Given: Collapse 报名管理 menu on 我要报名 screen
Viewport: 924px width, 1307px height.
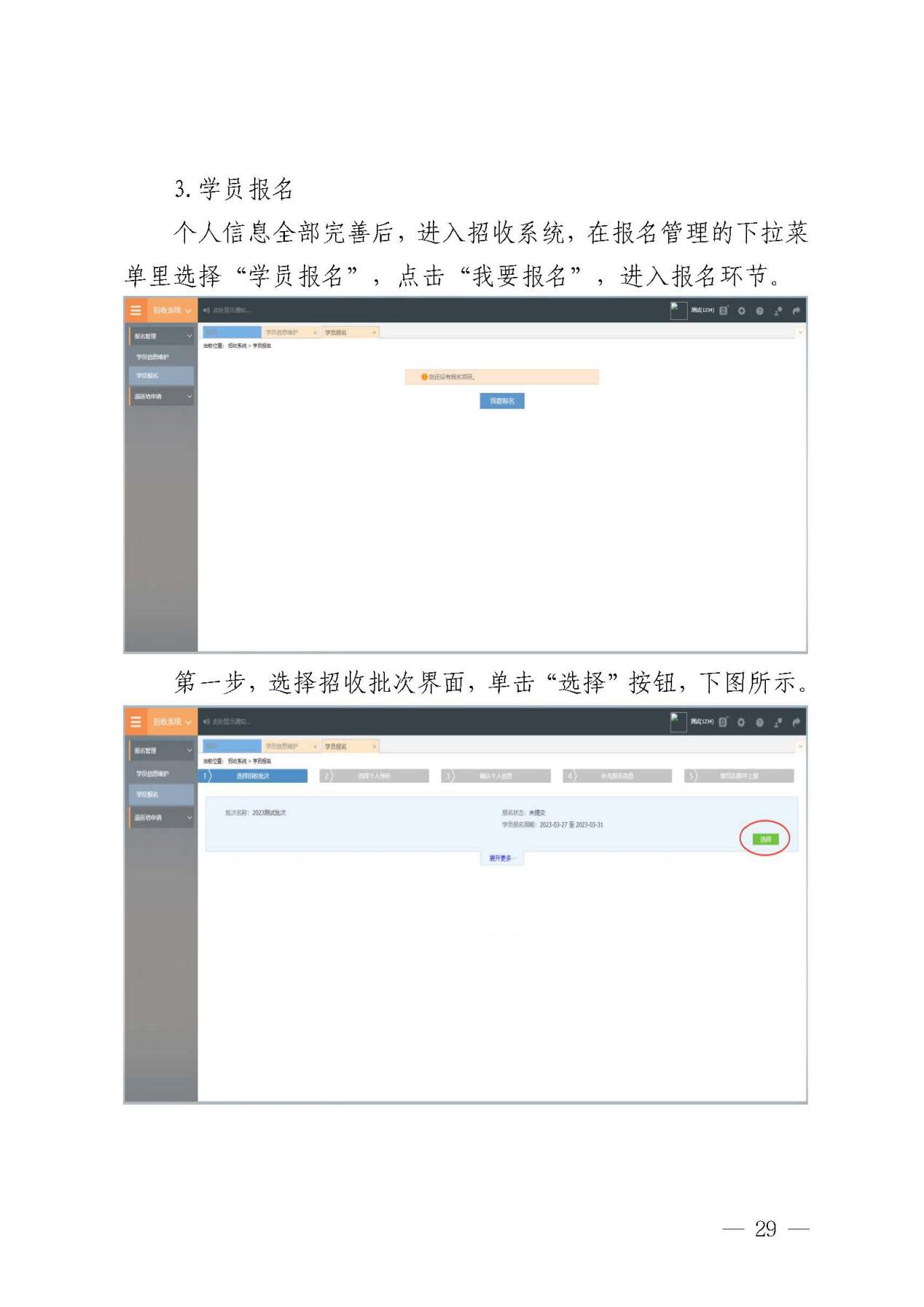Looking at the screenshot, I should 162,336.
